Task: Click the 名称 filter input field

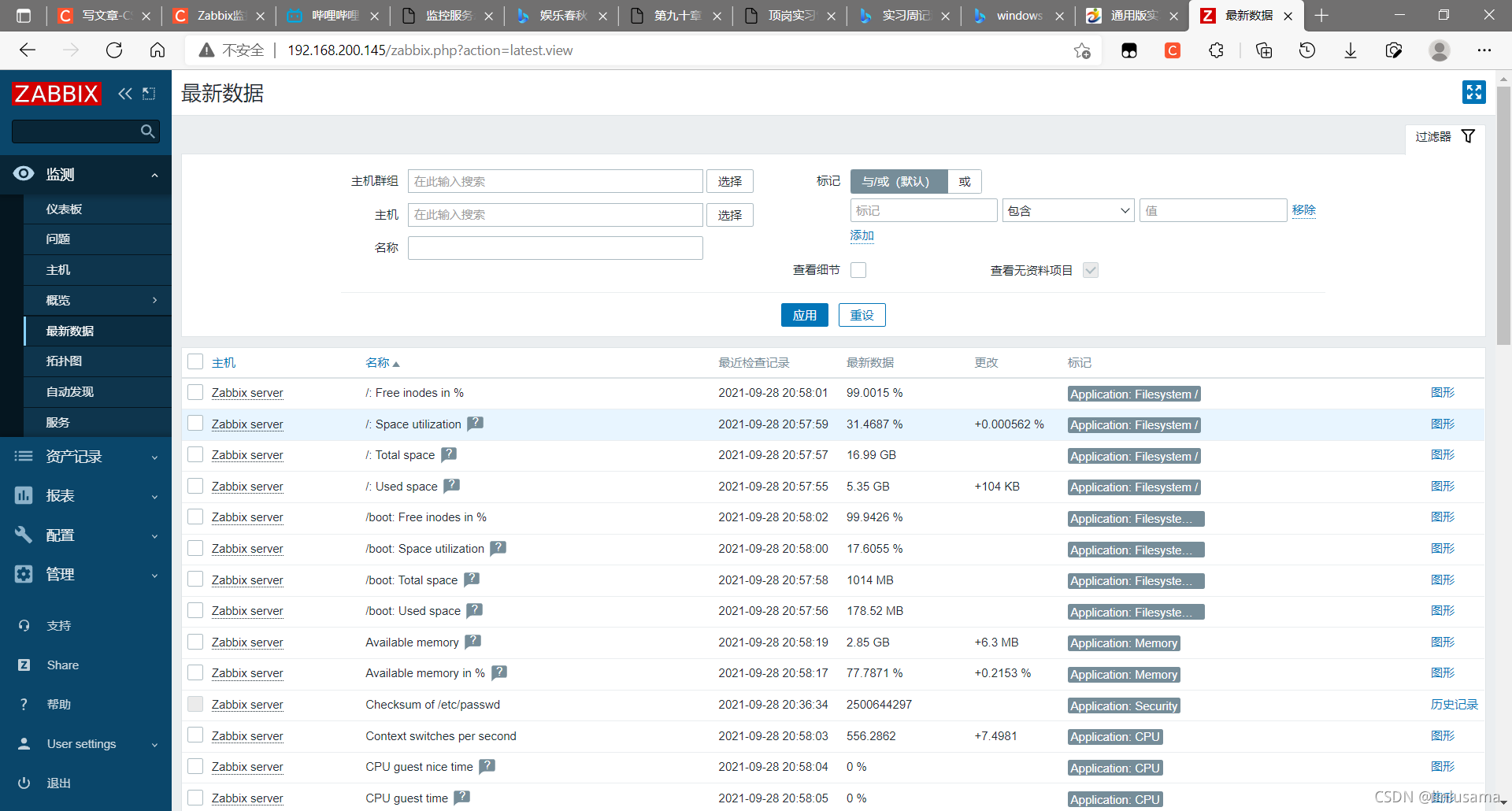Action: 555,248
